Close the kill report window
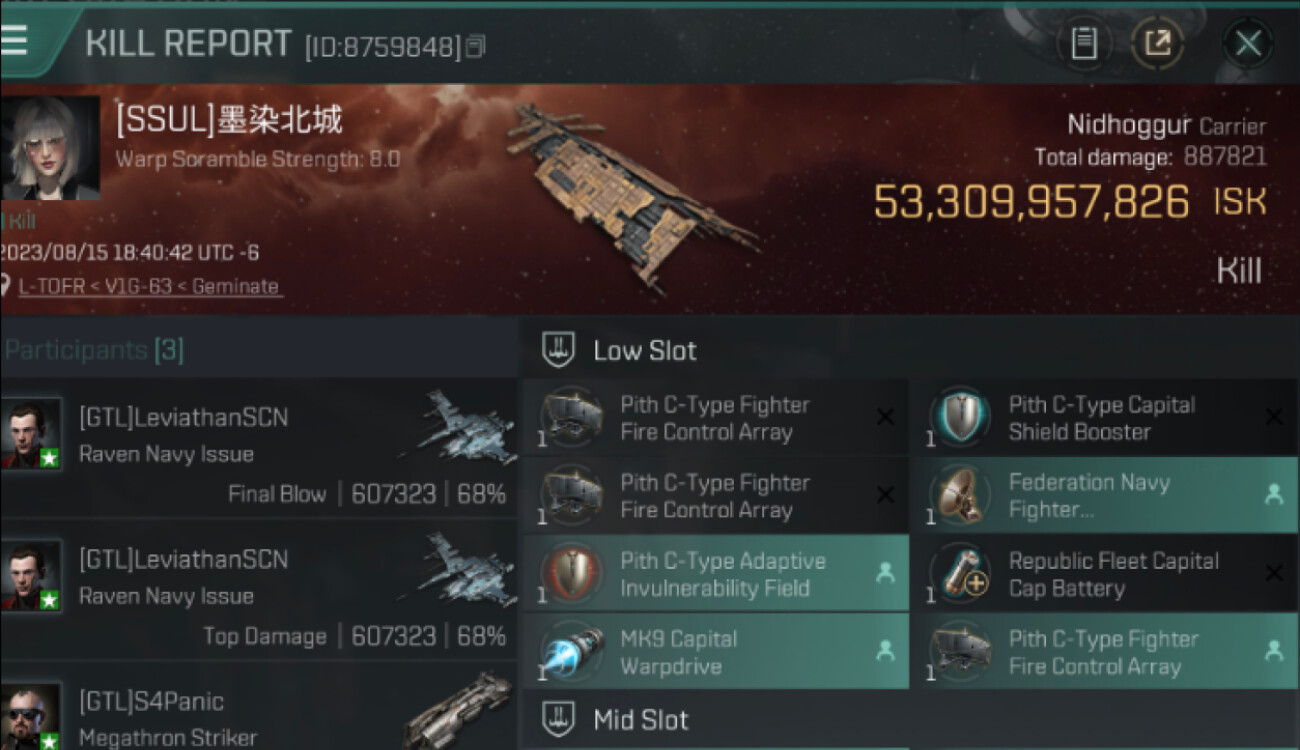Image resolution: width=1300 pixels, height=750 pixels. 1248,43
